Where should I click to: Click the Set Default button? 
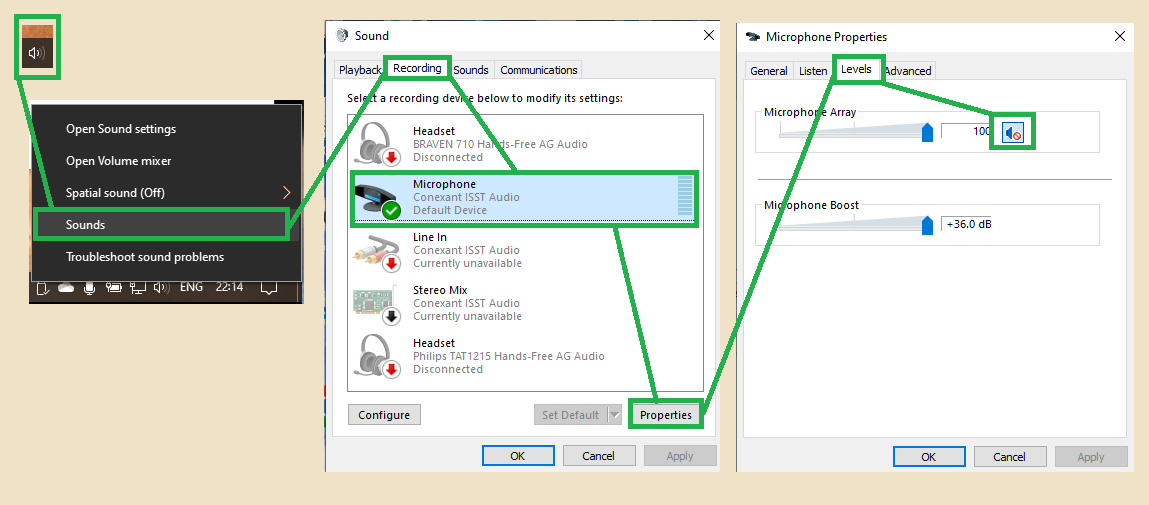pos(571,415)
